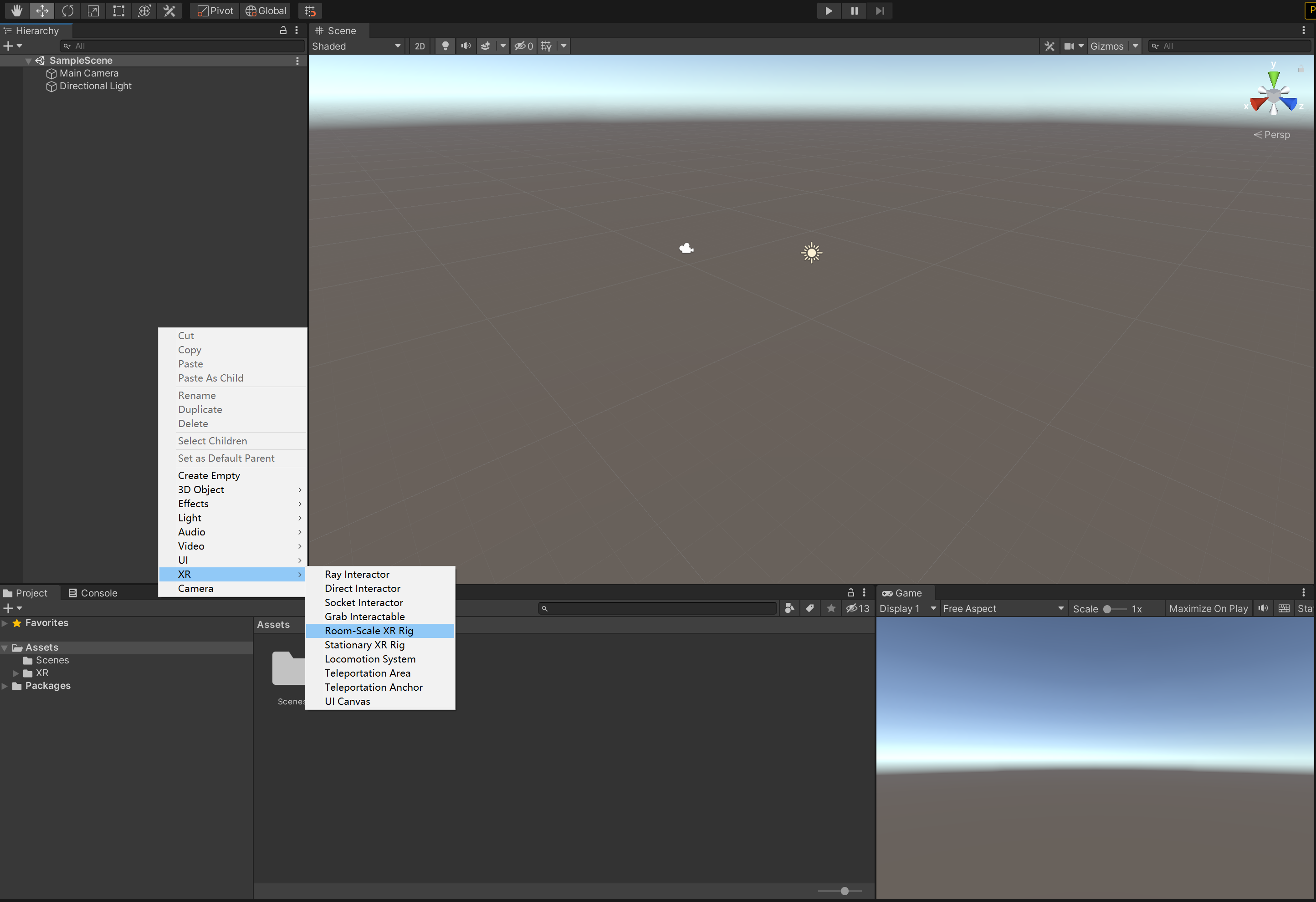Screen dimensions: 1316x902
Task: Toggle scene audio on or off
Action: click(466, 46)
